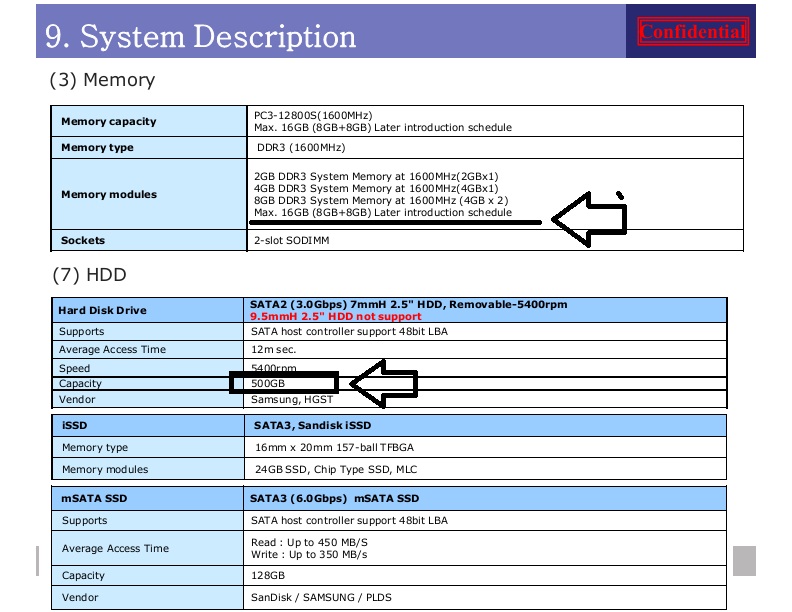Screen dimensions: 792x612
Task: Select the '8GB DDR3 System Memory' line
Action: pyautogui.click(x=381, y=200)
